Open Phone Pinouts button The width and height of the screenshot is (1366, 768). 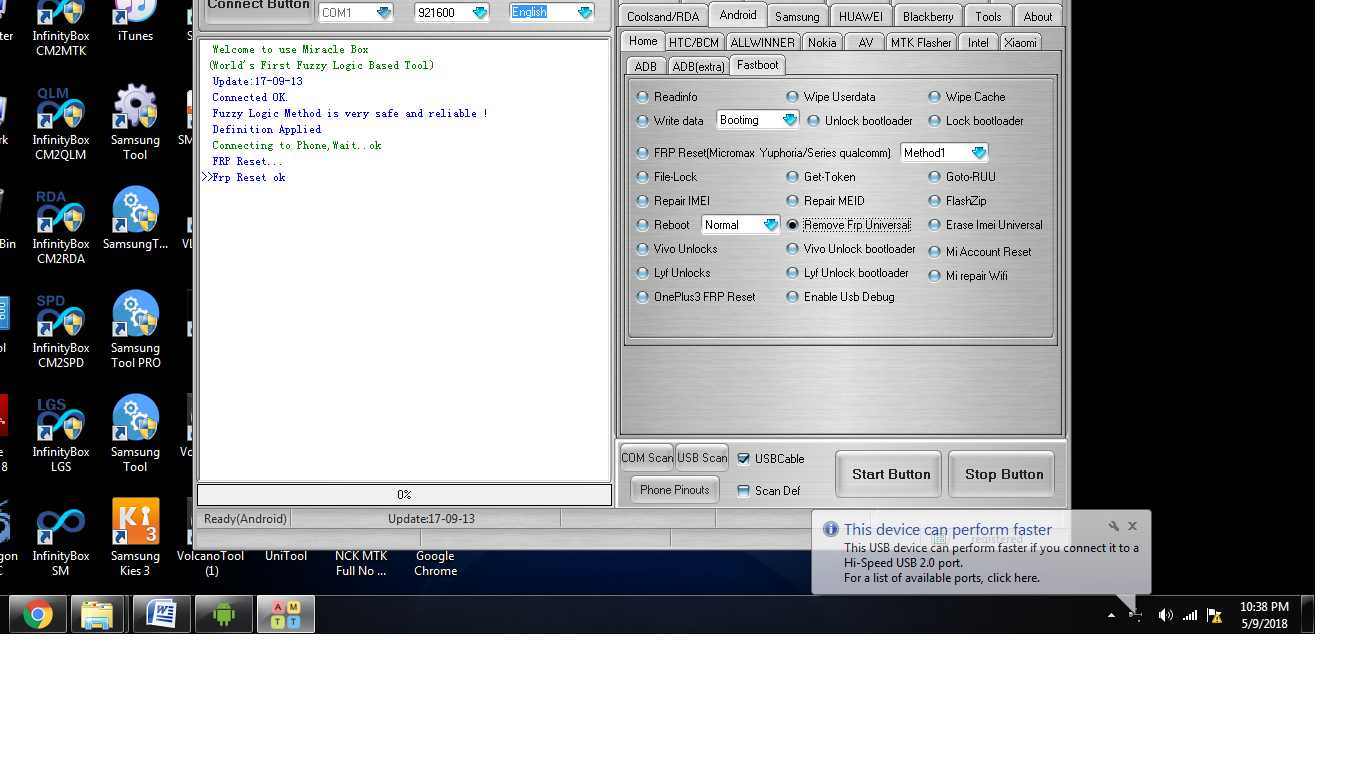click(675, 490)
